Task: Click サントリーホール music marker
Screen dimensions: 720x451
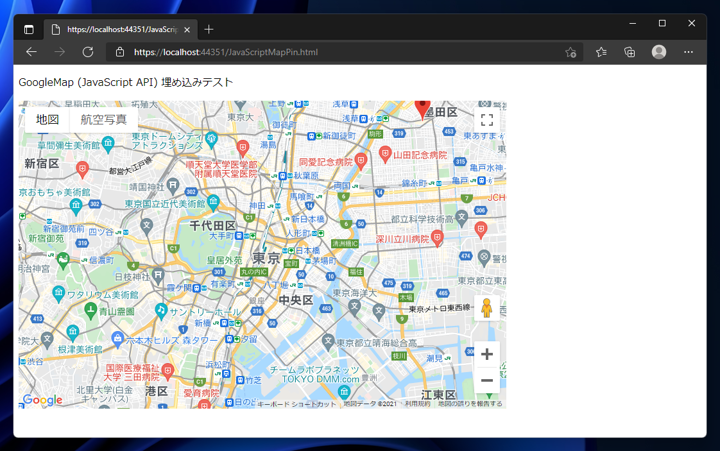Action: (x=161, y=311)
